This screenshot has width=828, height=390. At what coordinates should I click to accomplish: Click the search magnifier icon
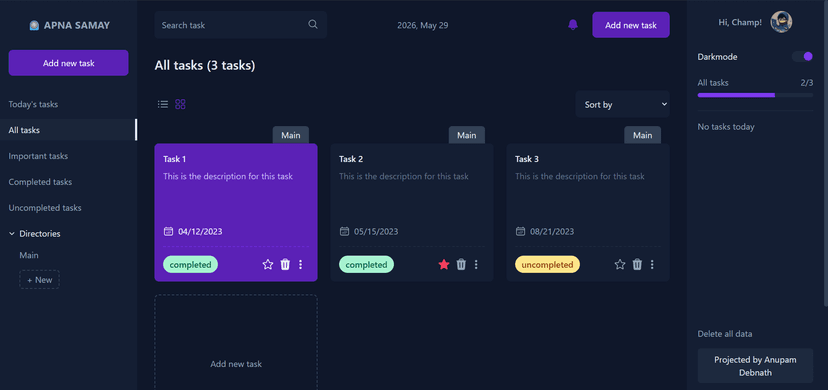pos(313,24)
